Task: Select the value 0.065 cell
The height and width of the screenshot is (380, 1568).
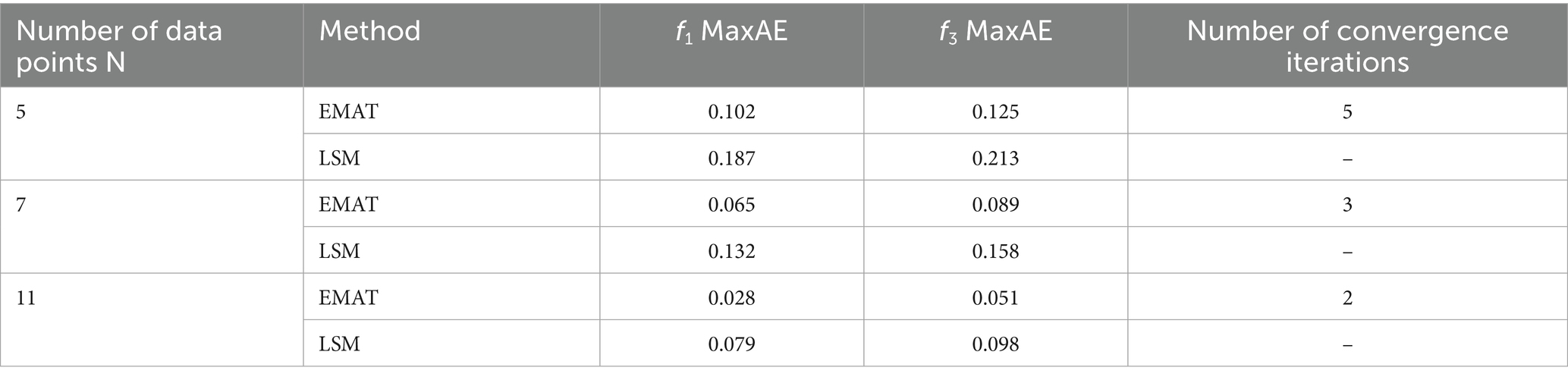Action: [732, 203]
